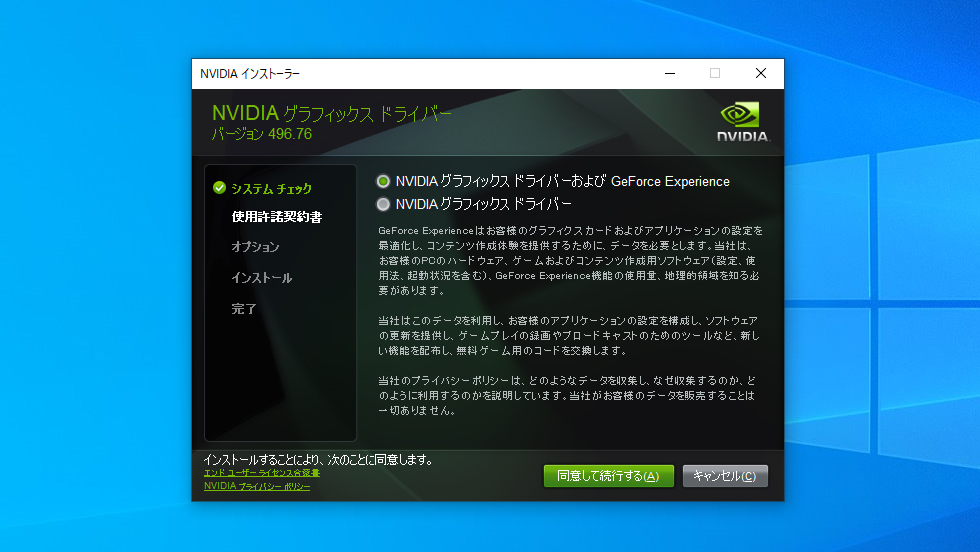Click the インストールすることにより agreement text
The image size is (980, 552).
319,459
